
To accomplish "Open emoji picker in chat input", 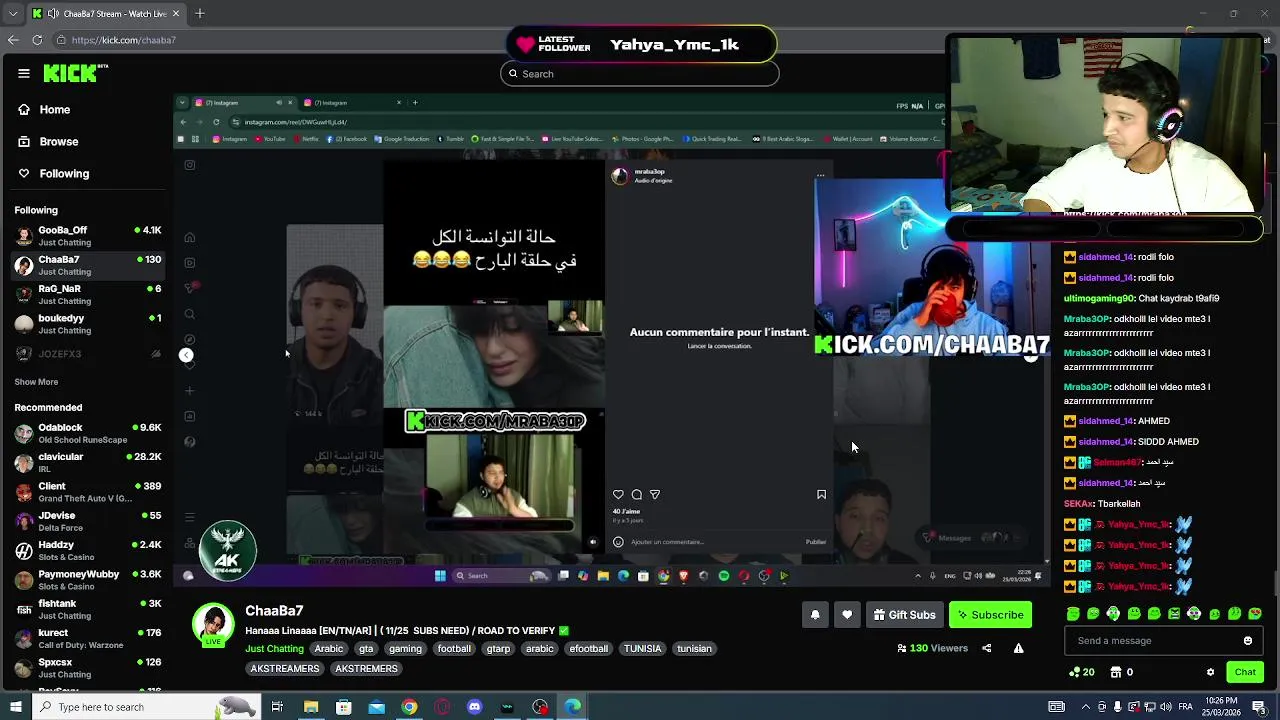I will point(1248,641).
